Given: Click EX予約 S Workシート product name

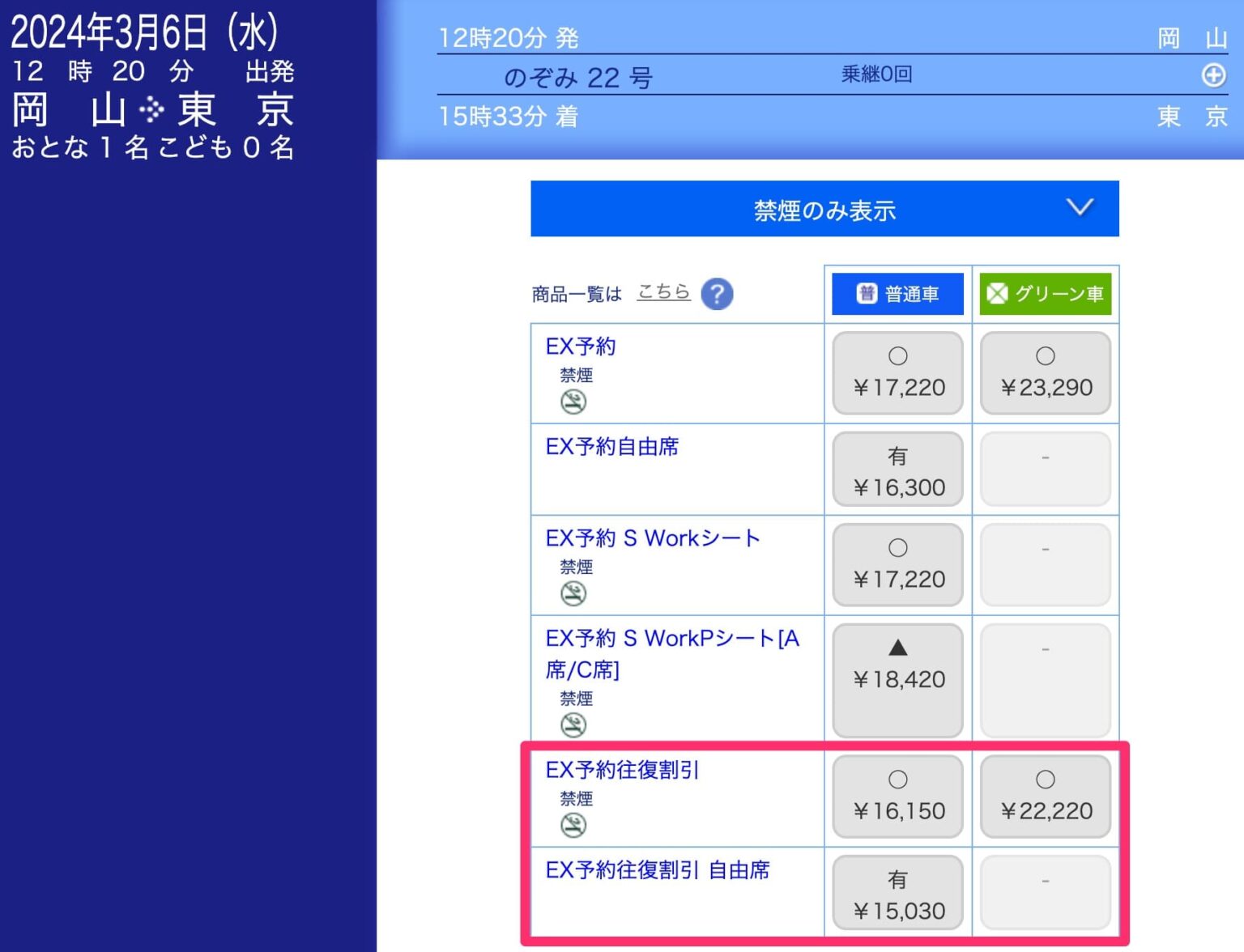Looking at the screenshot, I should coord(653,538).
